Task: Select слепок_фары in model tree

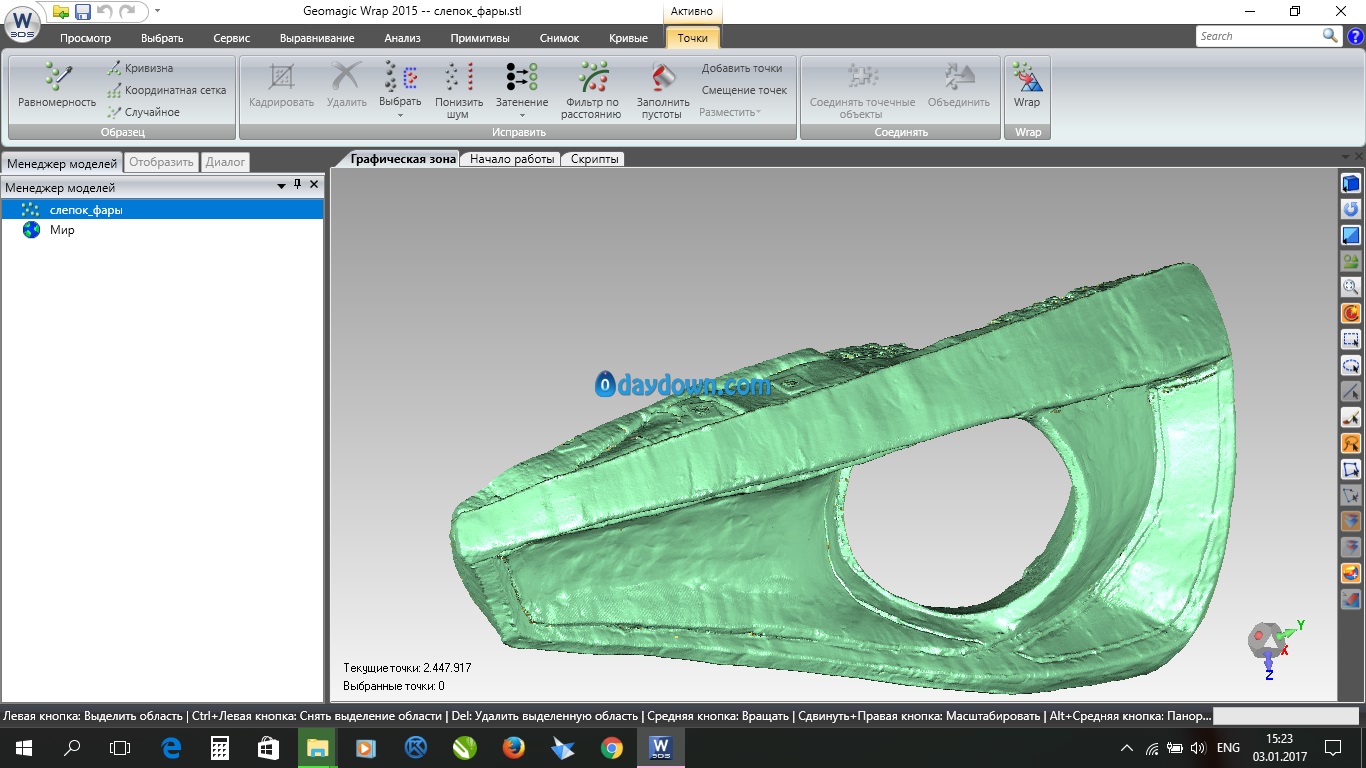Action: (x=162, y=210)
